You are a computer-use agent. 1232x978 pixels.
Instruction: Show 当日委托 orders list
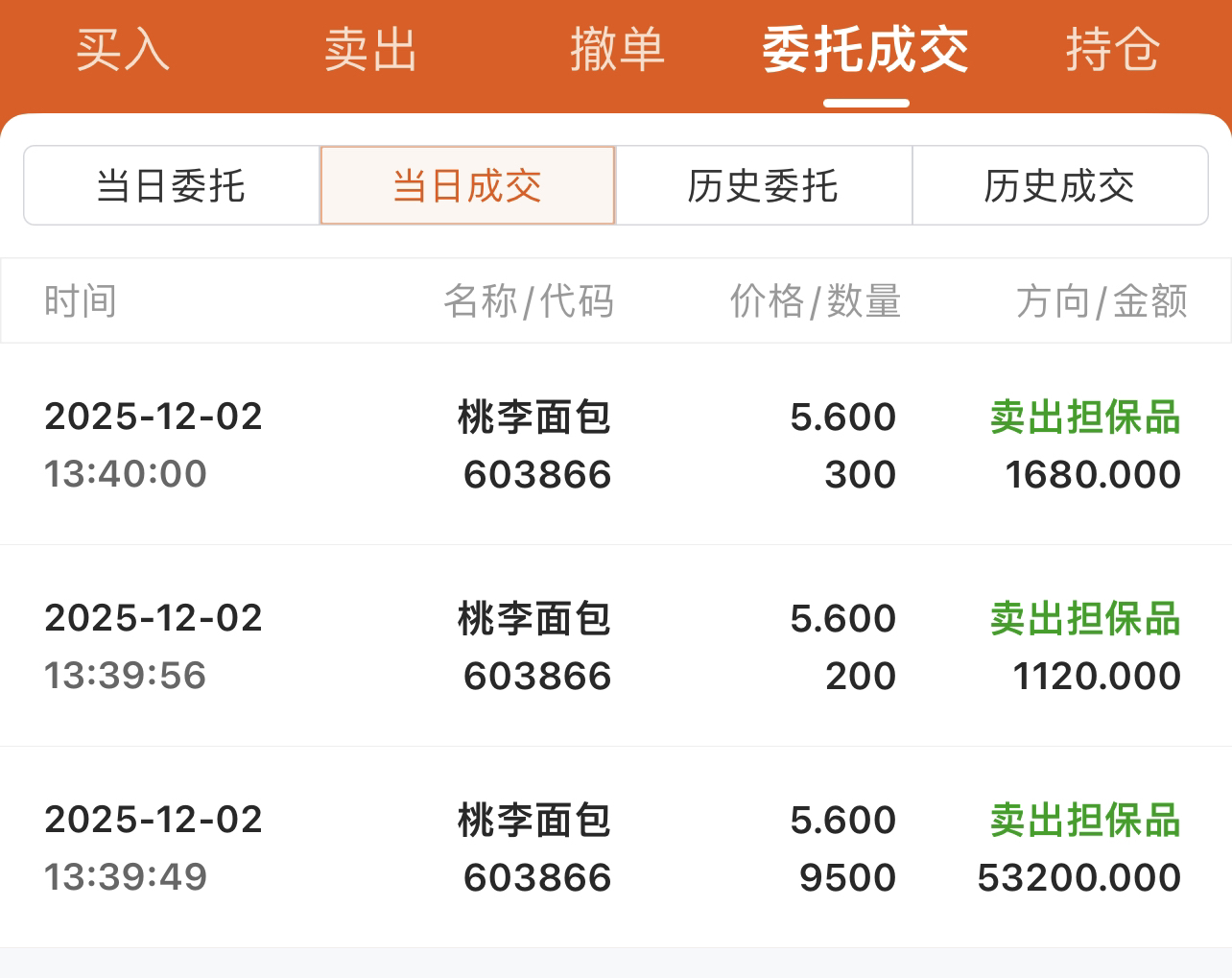pos(172,185)
